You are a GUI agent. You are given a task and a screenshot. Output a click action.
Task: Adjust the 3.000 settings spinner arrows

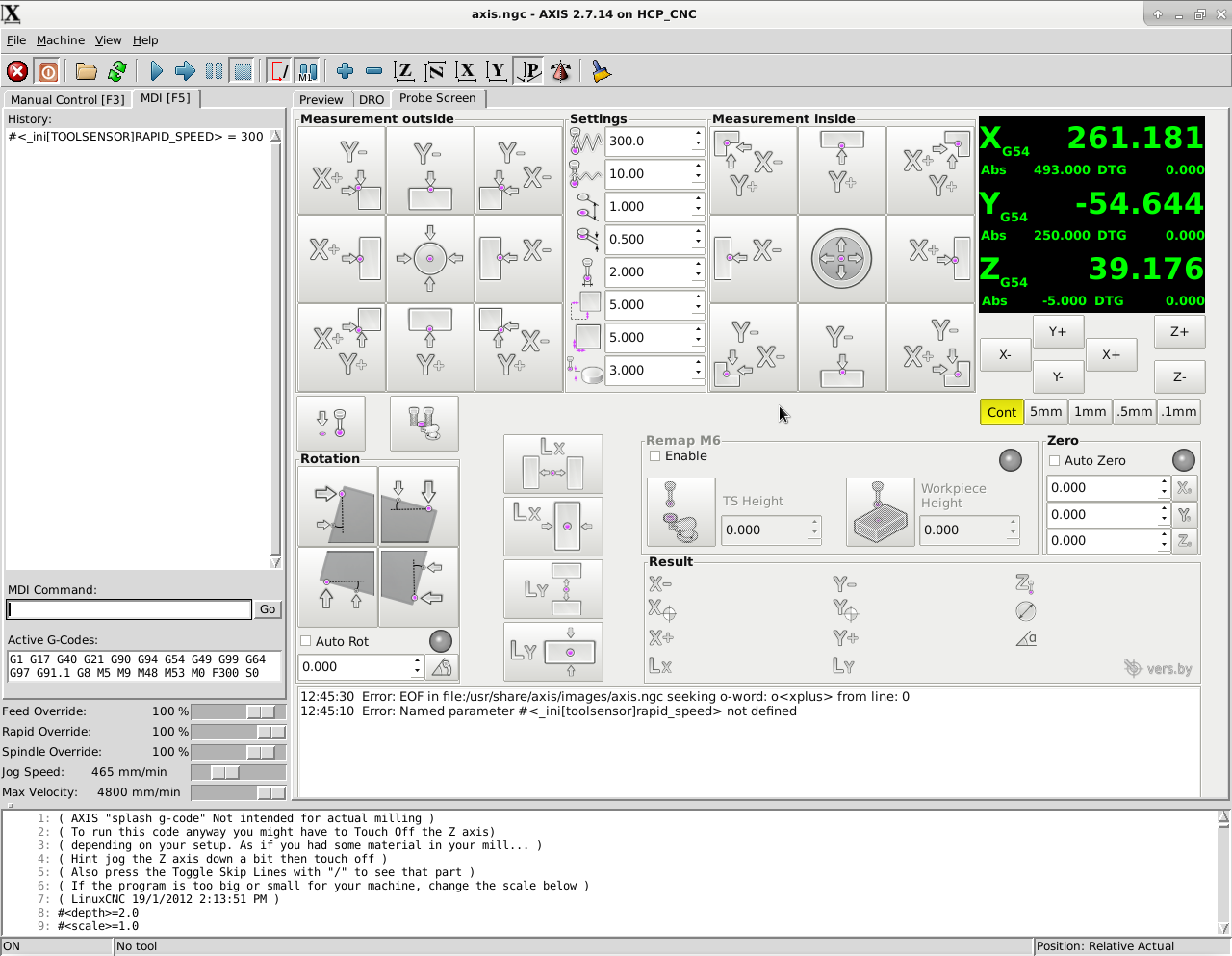[x=698, y=371]
